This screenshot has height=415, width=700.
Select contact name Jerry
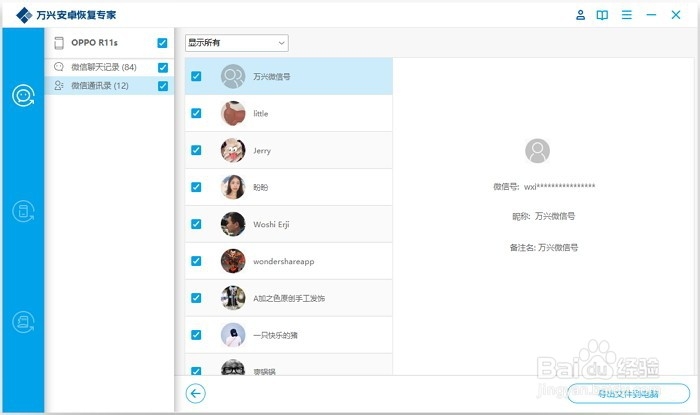[x=262, y=151]
